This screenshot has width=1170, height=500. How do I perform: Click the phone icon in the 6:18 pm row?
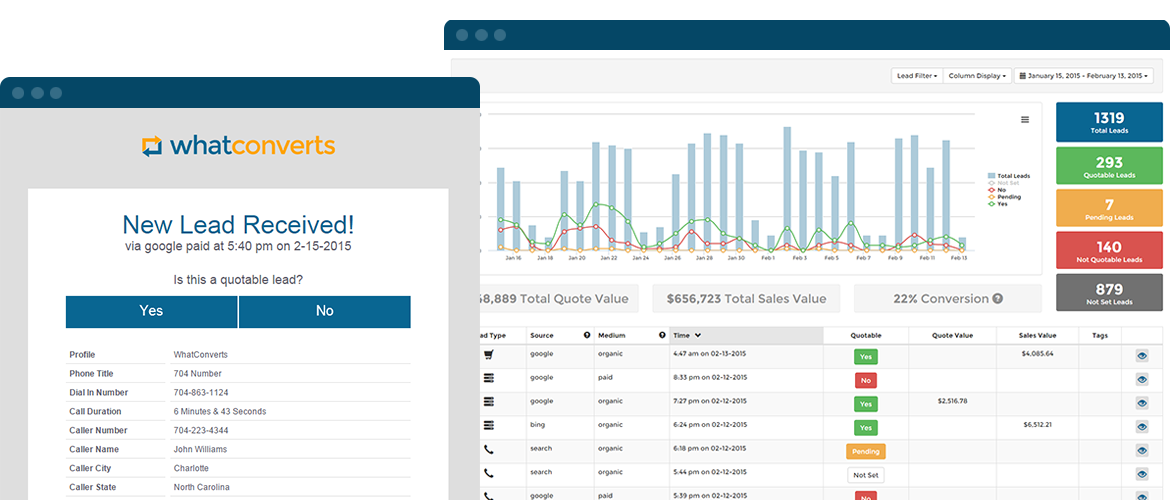pos(489,450)
